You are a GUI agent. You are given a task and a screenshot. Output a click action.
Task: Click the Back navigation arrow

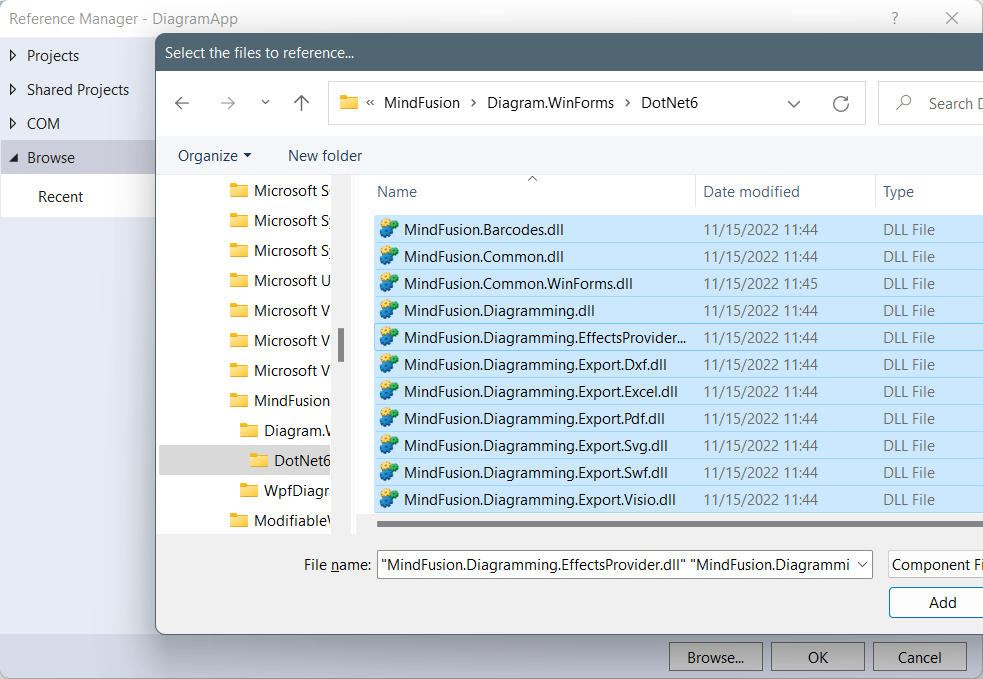point(182,103)
